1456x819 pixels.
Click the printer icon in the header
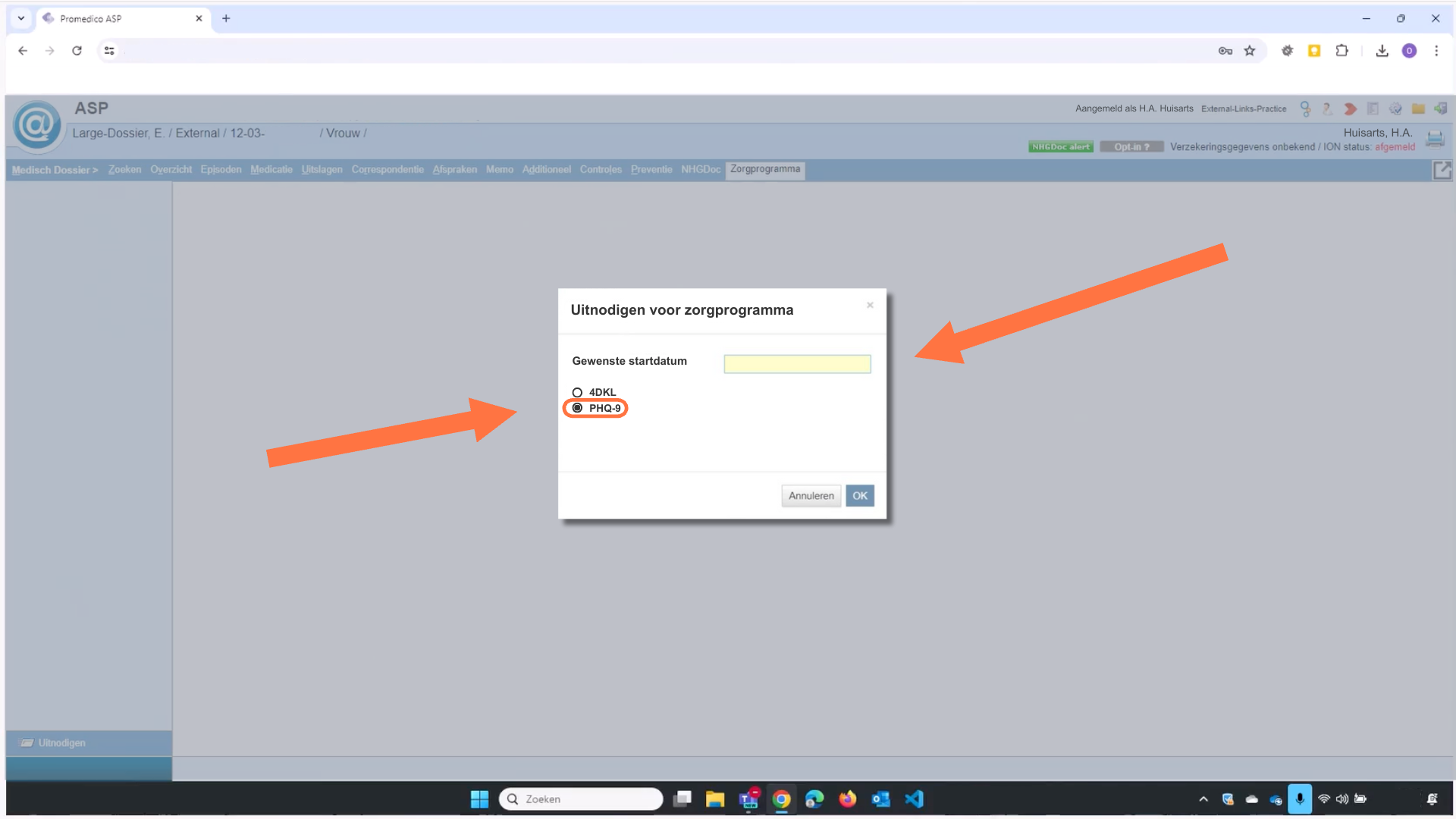tap(1435, 139)
